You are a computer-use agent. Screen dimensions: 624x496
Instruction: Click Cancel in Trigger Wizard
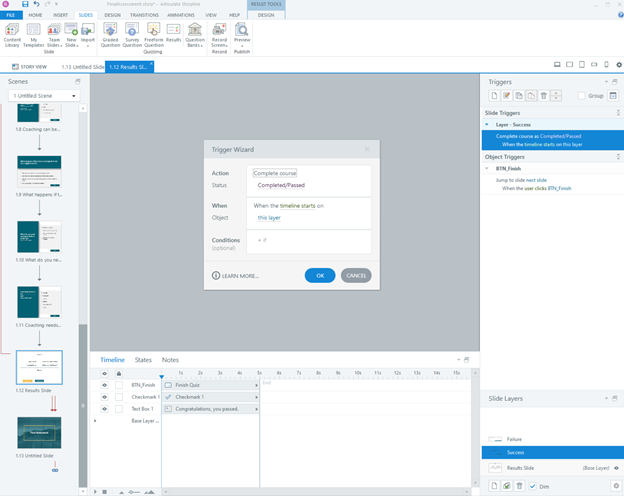tap(356, 275)
